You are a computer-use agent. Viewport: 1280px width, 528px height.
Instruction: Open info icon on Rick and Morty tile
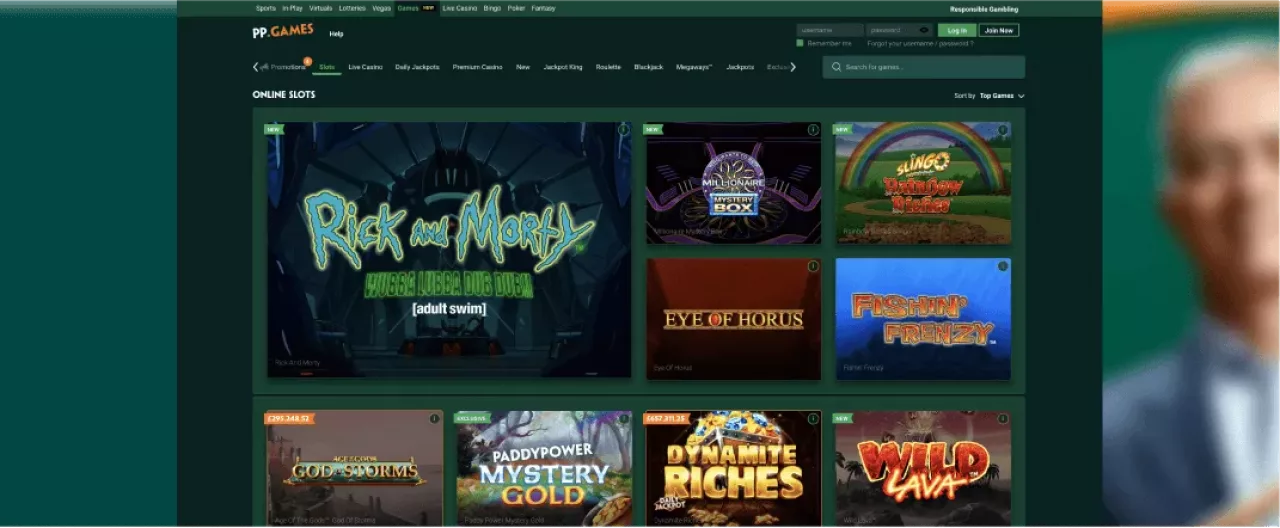point(623,130)
